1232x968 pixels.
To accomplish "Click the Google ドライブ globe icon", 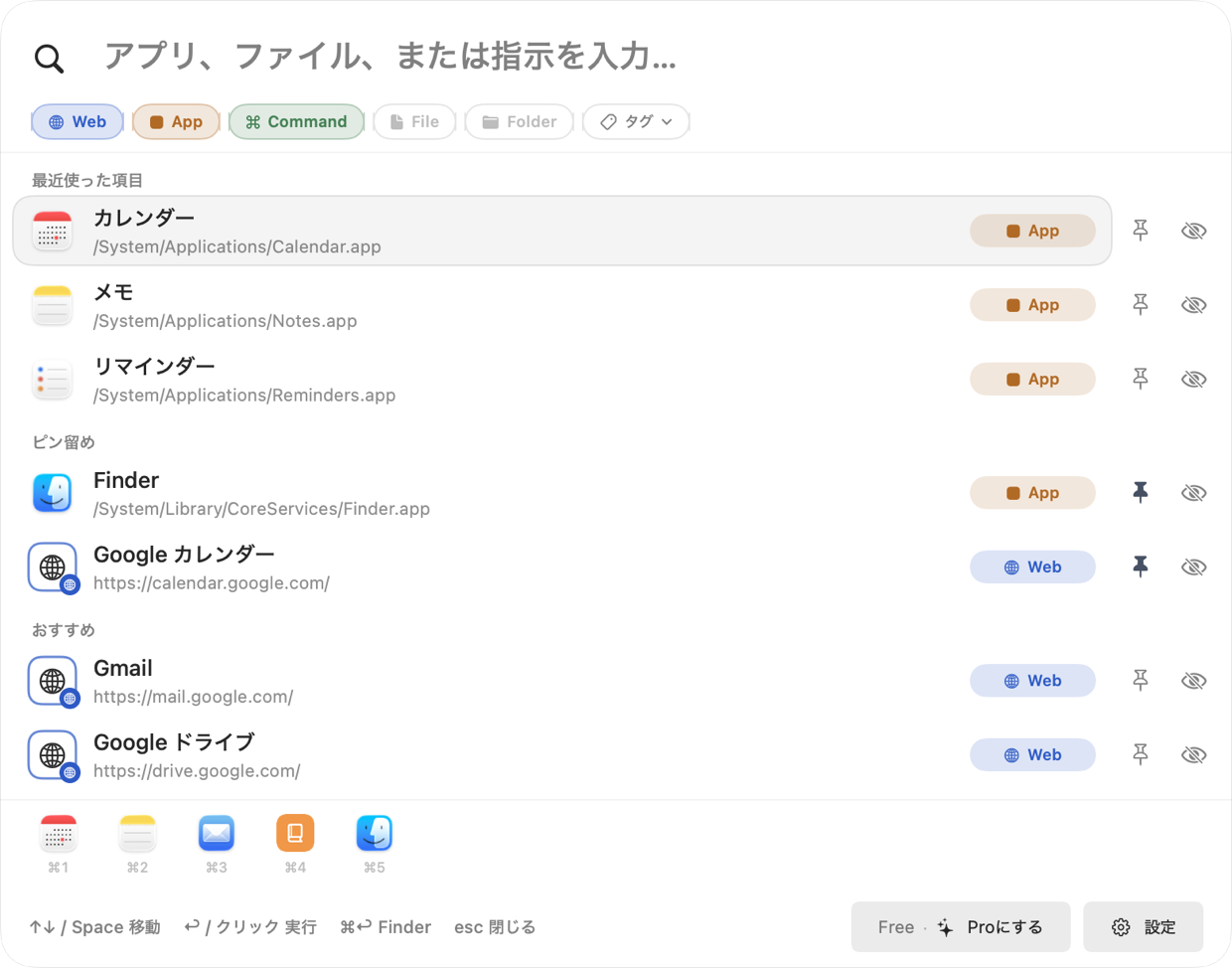I will pos(53,755).
